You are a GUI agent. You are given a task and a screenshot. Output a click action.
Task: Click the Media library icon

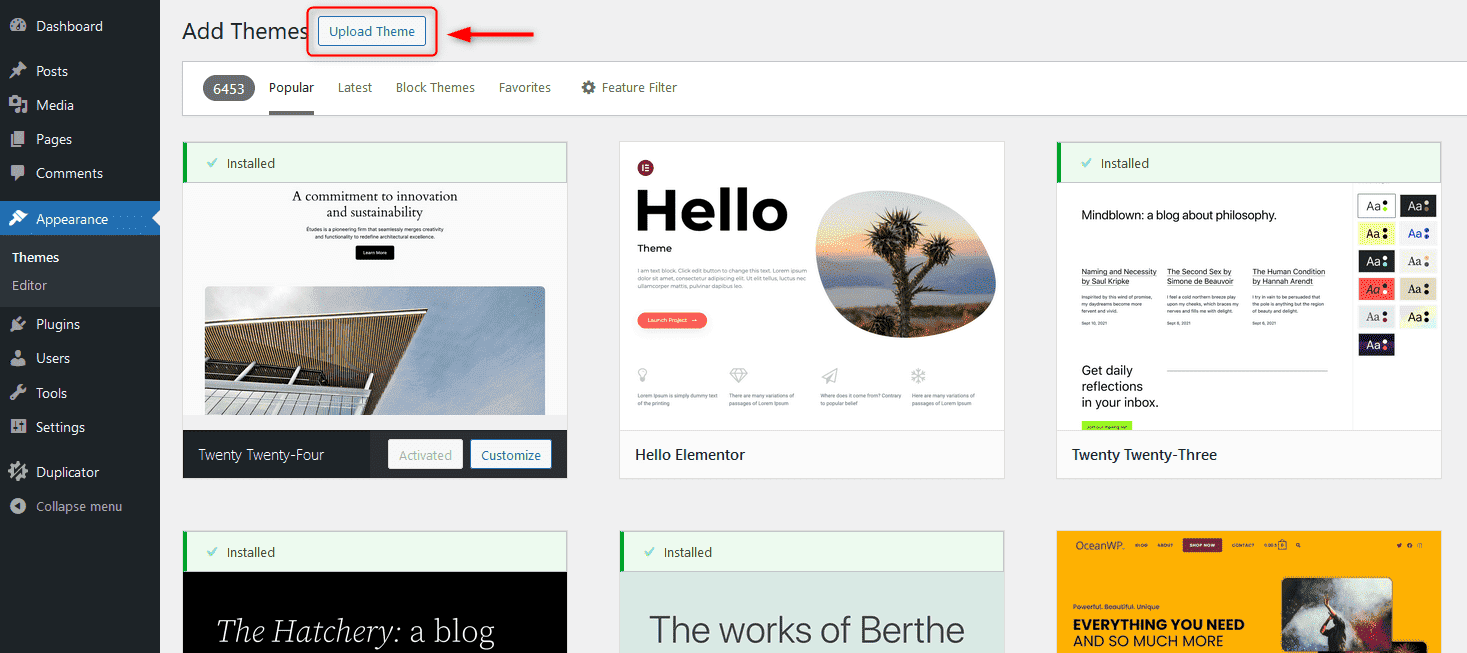click(x=18, y=105)
